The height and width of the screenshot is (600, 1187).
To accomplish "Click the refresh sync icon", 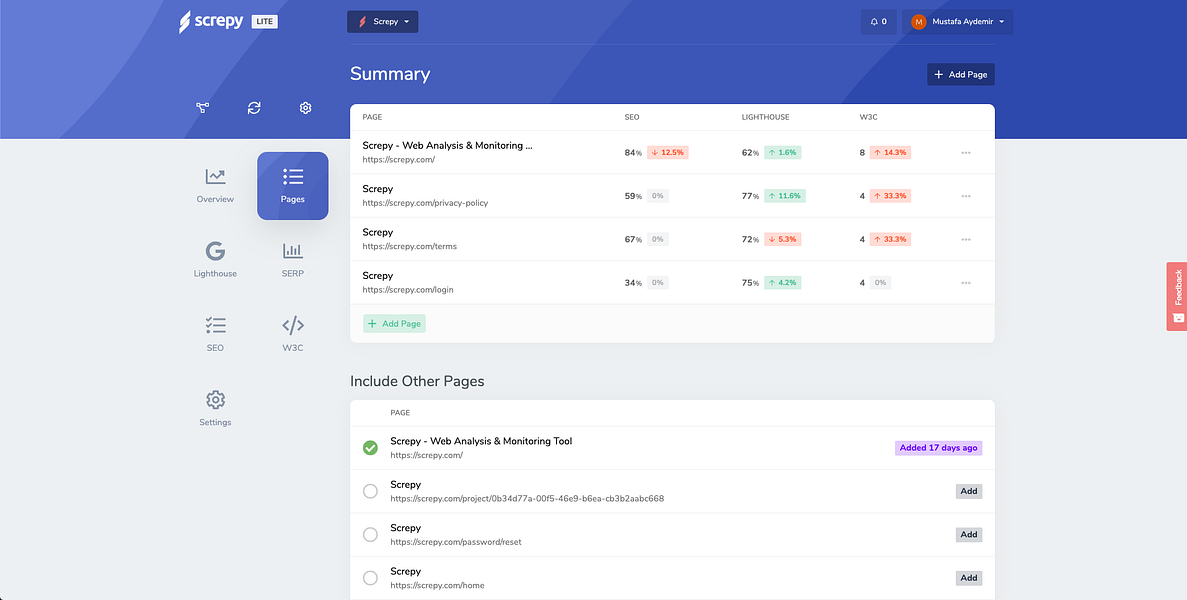I will click(254, 108).
